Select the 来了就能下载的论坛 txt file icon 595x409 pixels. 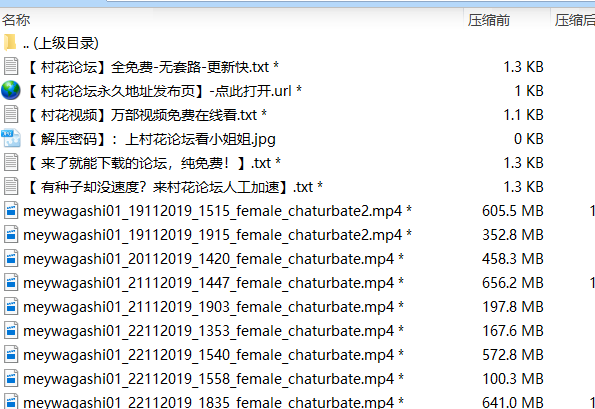pos(11,162)
